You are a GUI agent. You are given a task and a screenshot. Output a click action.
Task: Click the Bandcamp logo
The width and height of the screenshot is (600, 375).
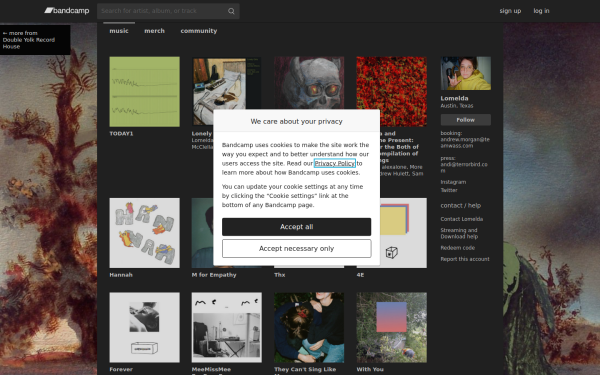click(x=67, y=11)
